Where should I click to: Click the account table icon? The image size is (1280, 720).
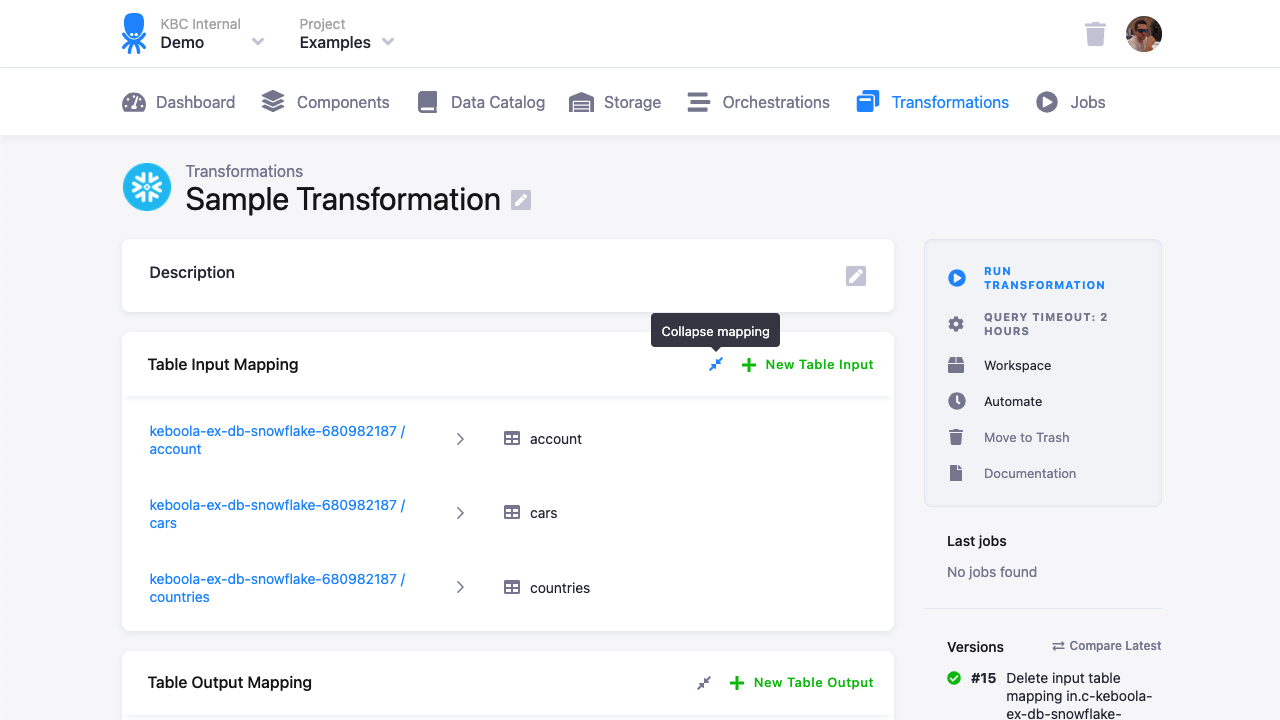pos(512,439)
